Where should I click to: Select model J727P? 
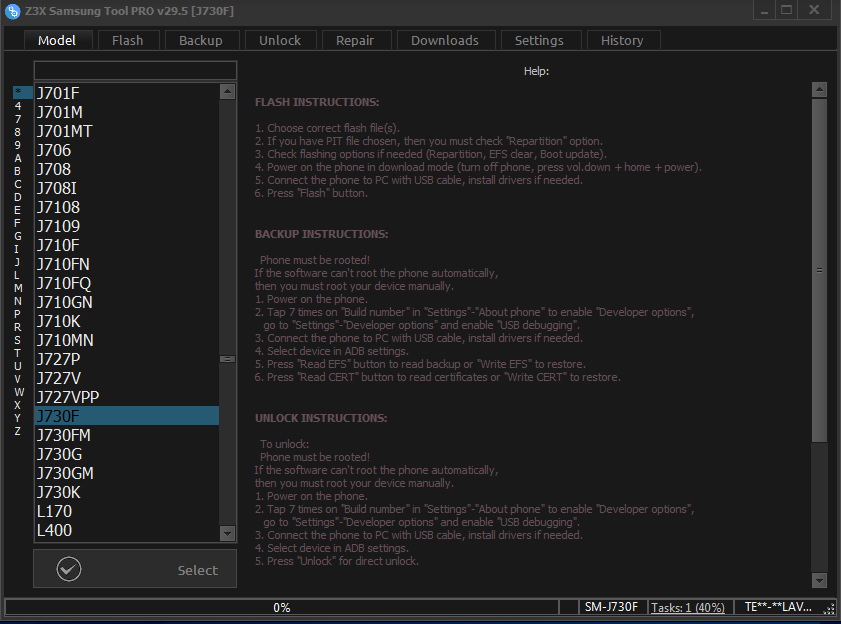coord(127,359)
